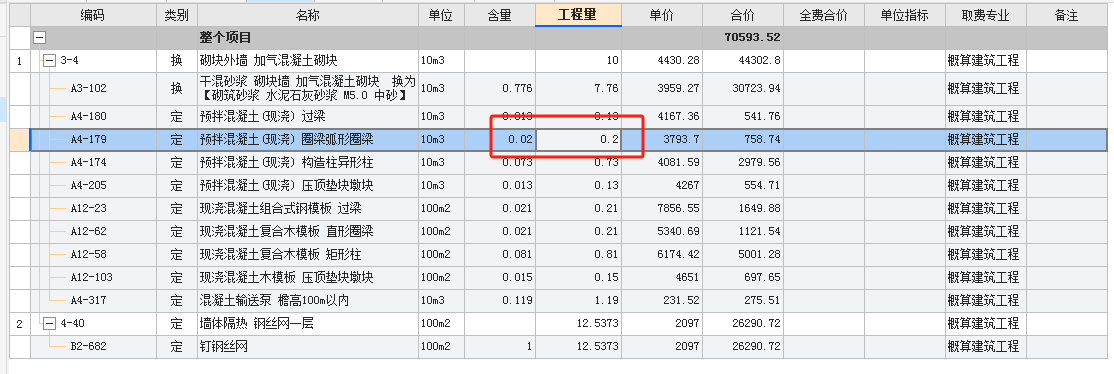Click the name 钉钢丝网
This screenshot has height=374, width=1114.
coord(223,347)
